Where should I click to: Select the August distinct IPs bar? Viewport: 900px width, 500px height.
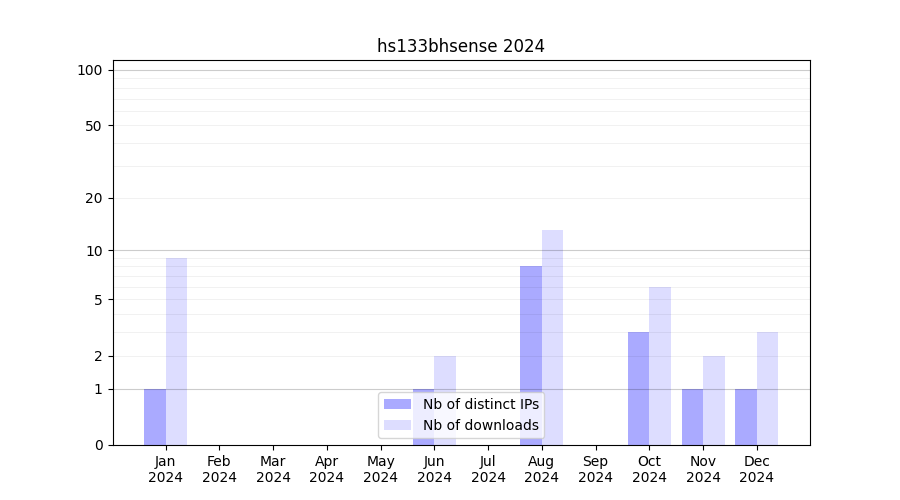(x=531, y=355)
